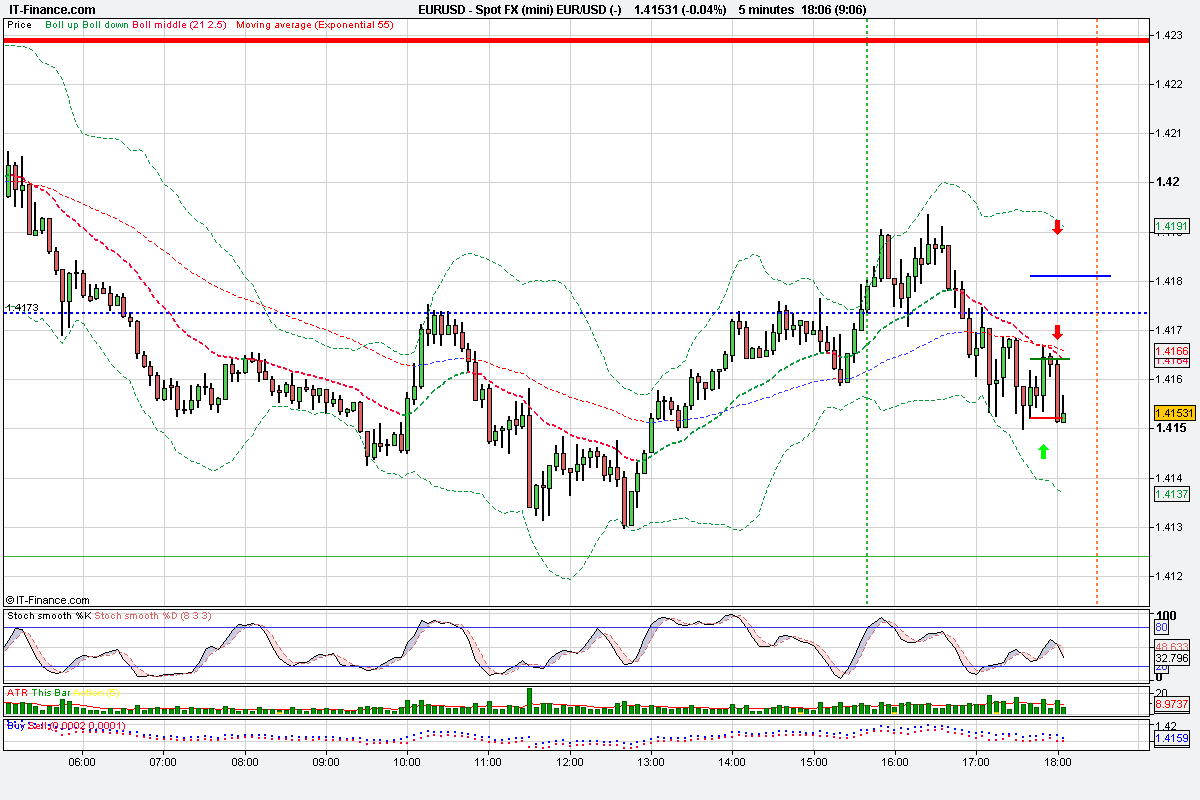This screenshot has width=1200, height=800.
Task: Click the 10:00 time axis label
Action: pyautogui.click(x=406, y=762)
